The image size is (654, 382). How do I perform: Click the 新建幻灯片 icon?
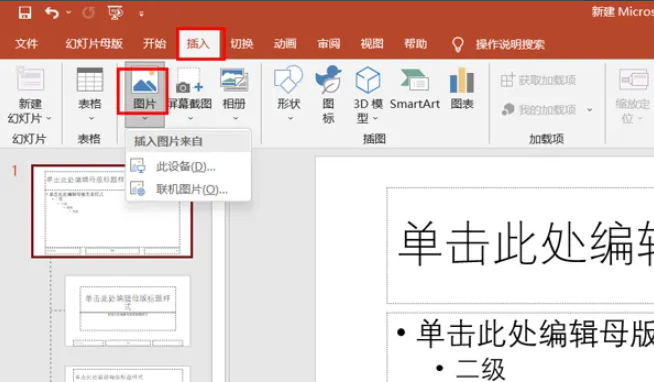click(x=30, y=80)
